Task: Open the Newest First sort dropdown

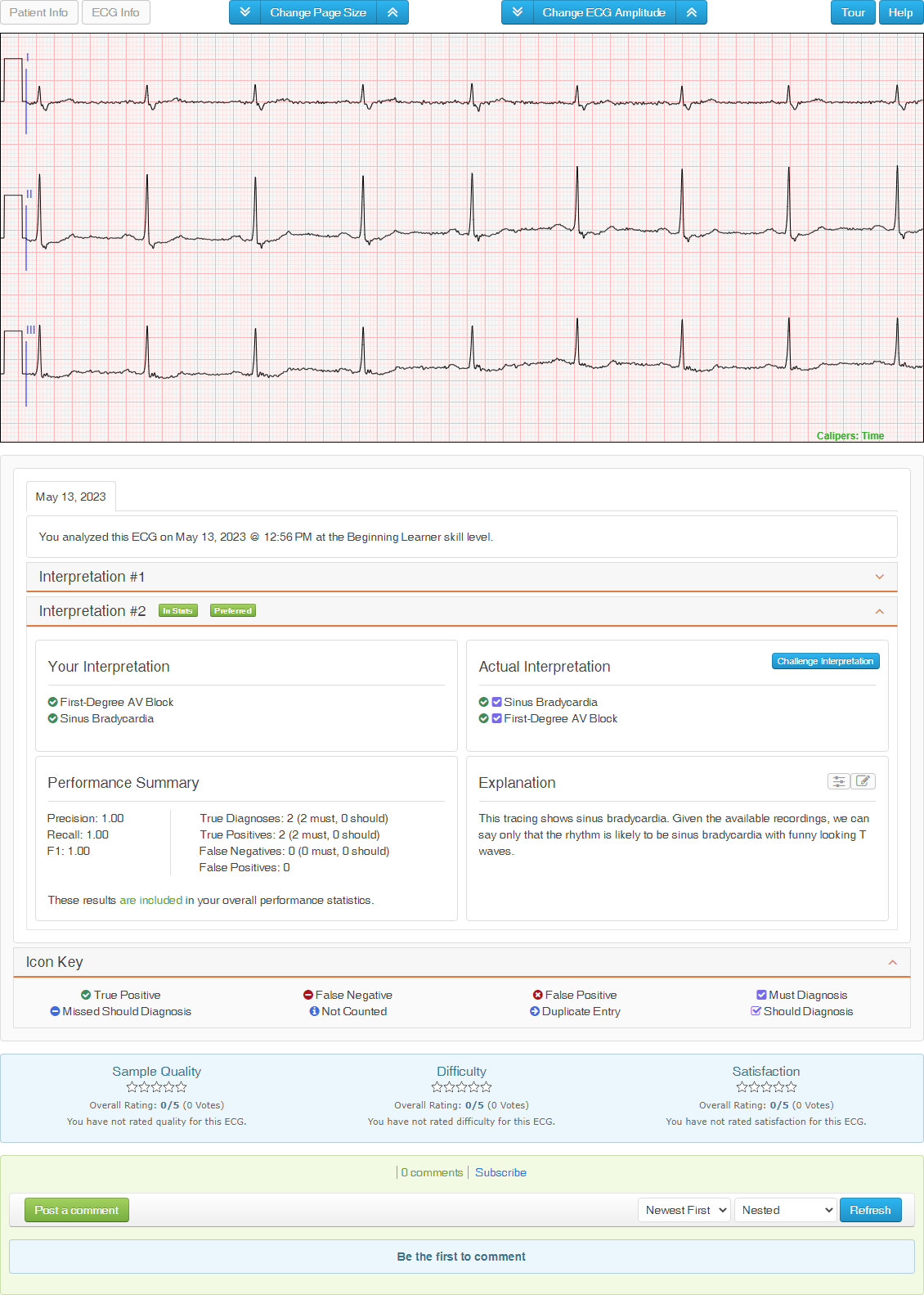Action: click(684, 1210)
